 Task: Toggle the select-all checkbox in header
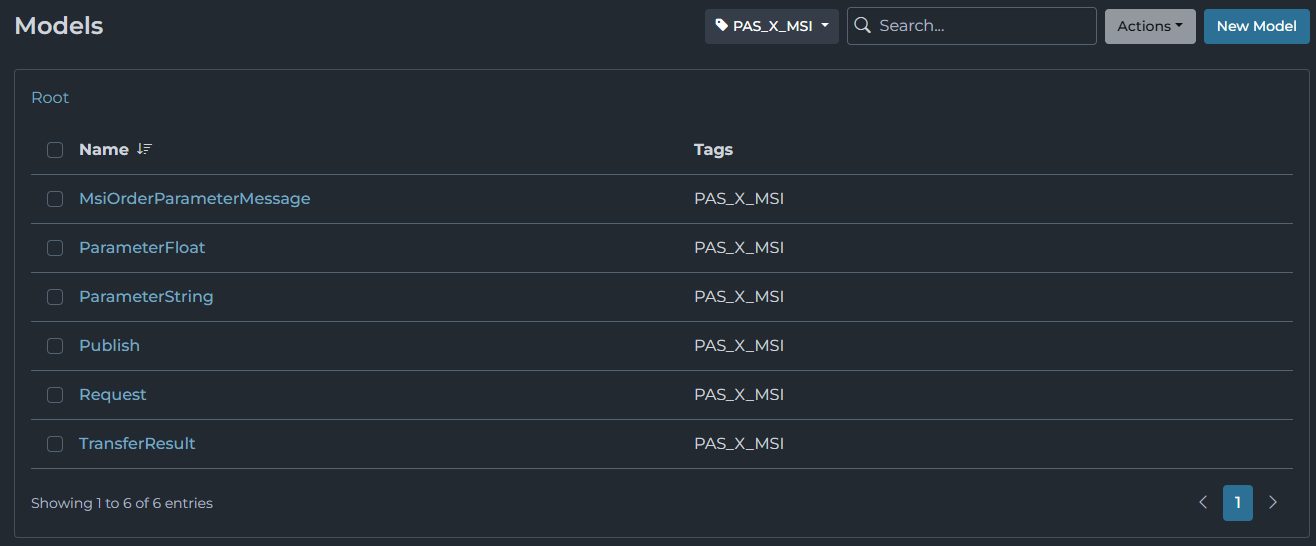click(x=55, y=150)
